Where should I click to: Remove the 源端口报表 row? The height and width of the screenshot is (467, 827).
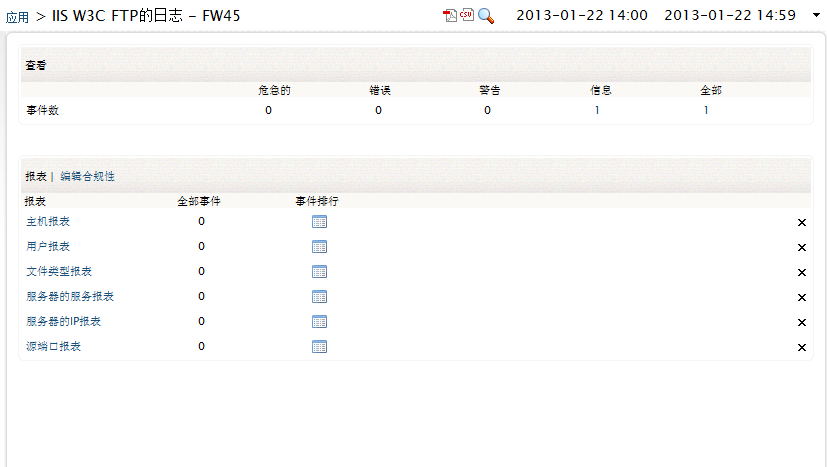[x=802, y=347]
